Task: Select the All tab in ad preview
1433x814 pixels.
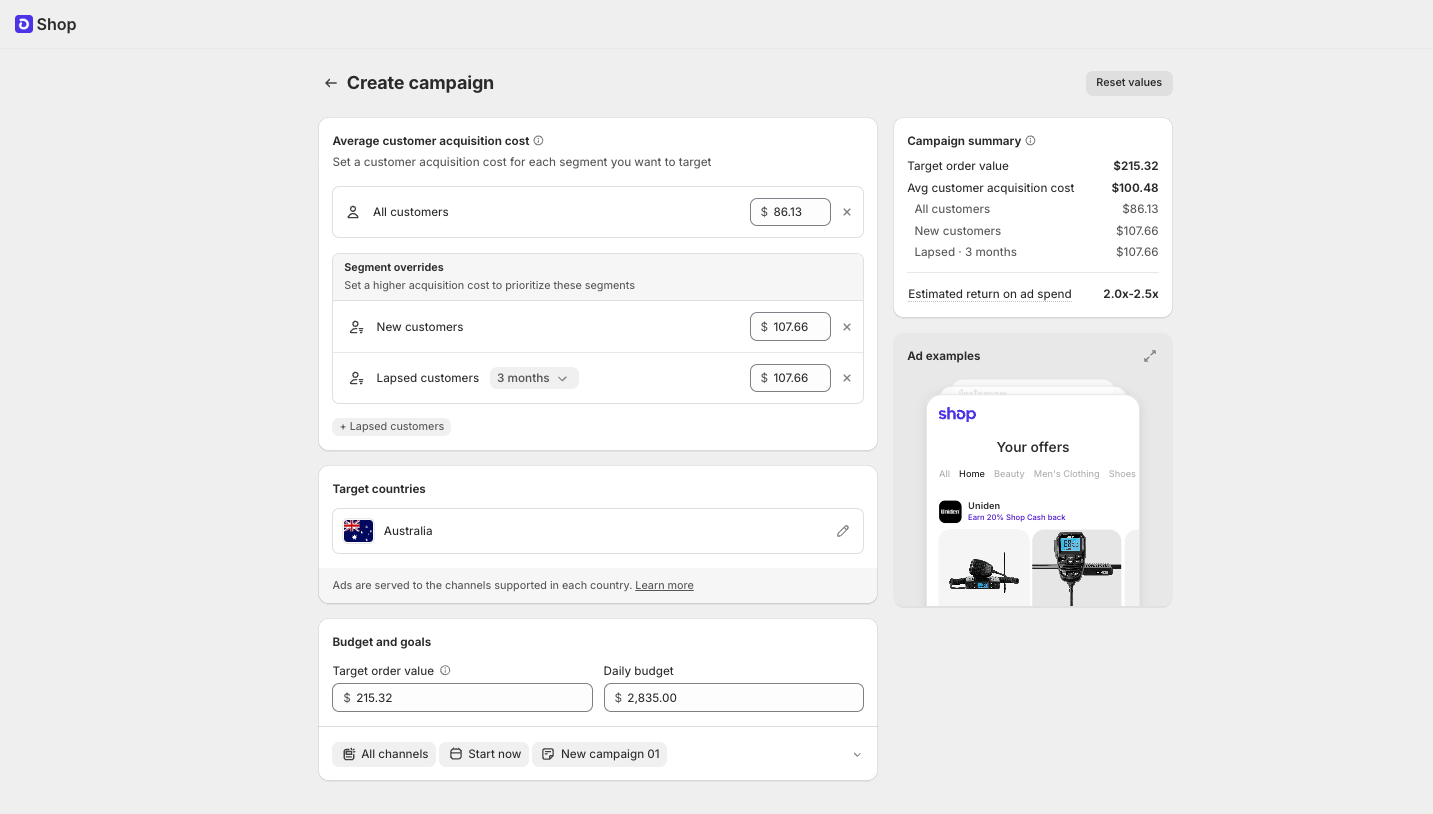Action: tap(944, 474)
